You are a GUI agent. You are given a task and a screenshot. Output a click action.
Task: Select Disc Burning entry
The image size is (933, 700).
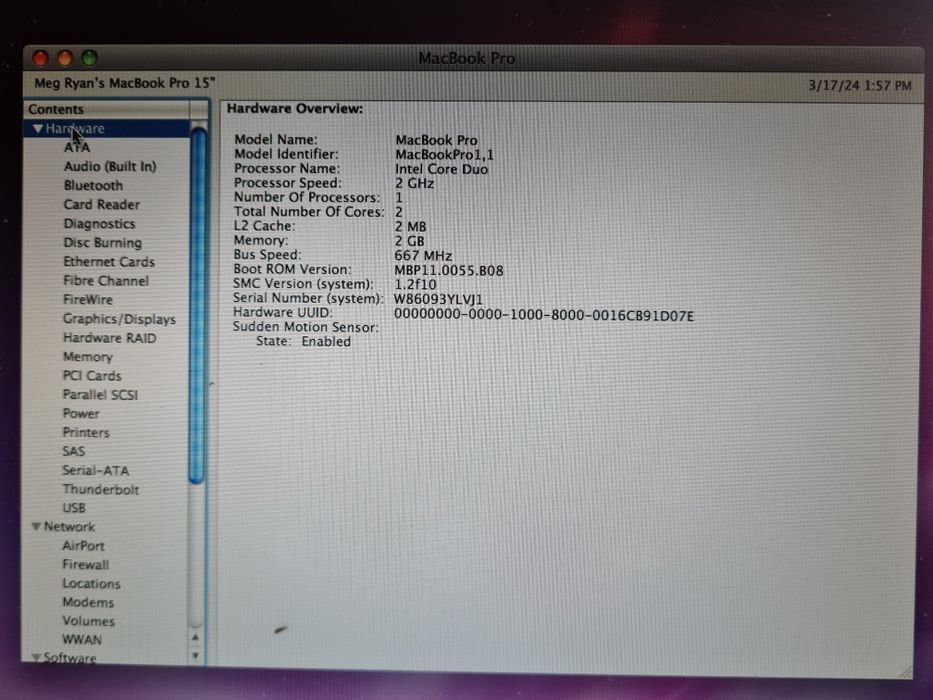[x=103, y=243]
